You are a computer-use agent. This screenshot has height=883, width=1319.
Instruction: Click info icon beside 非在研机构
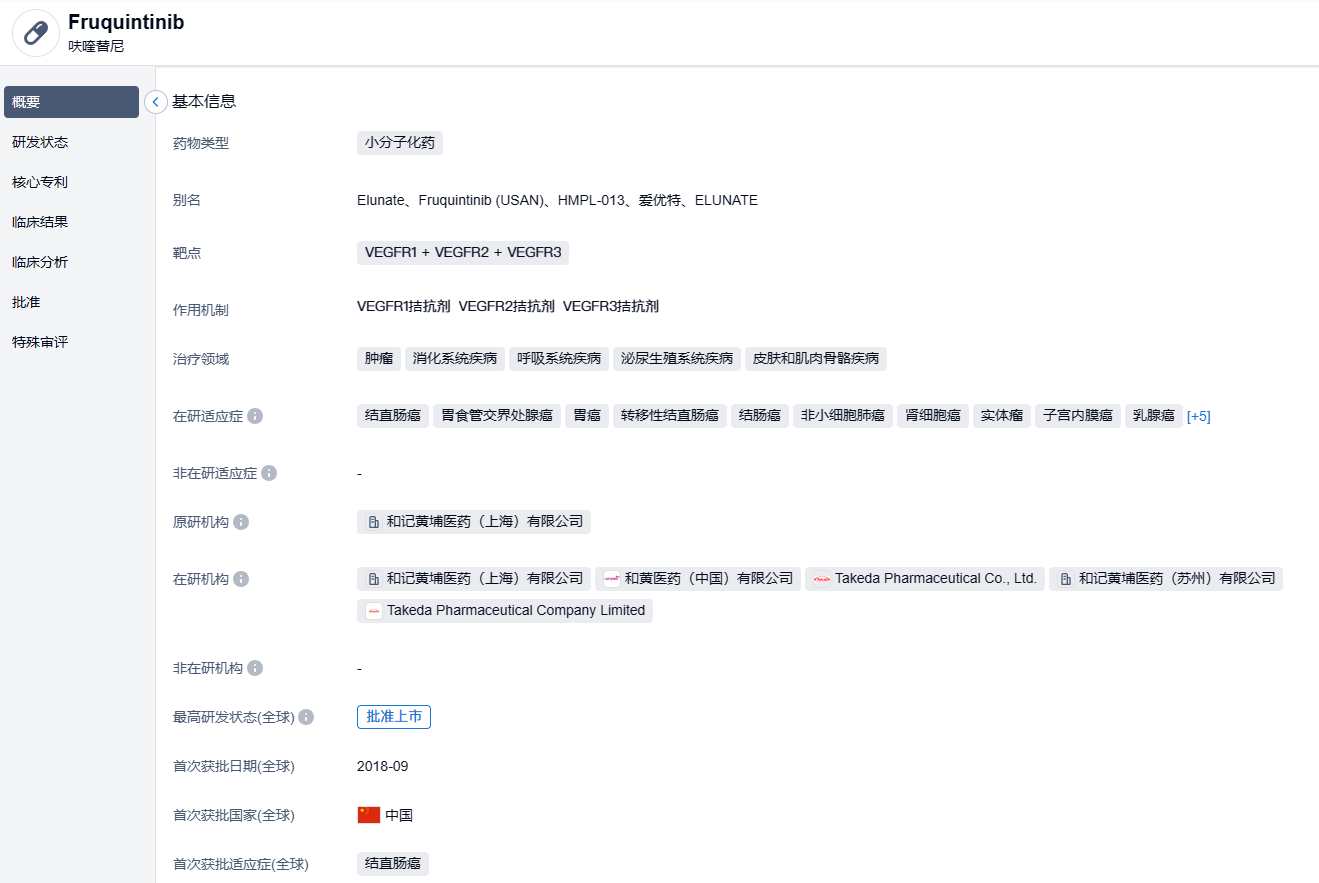255,668
